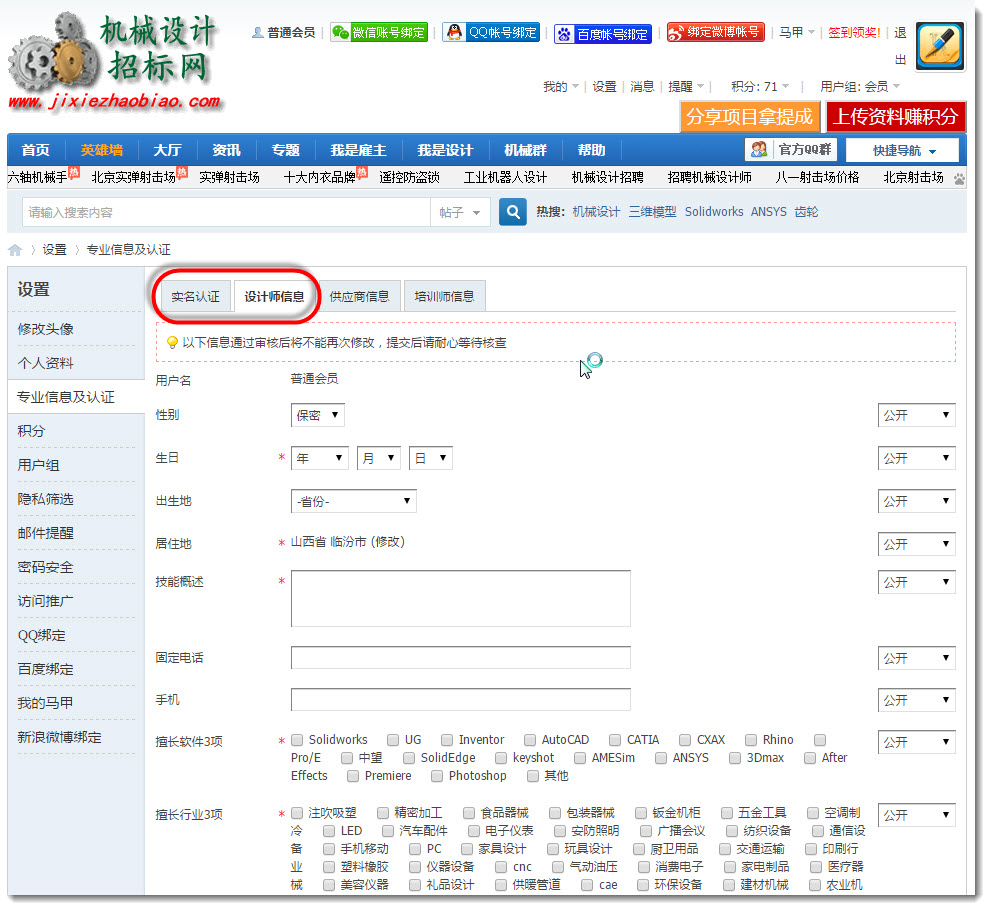Open the 提醒 top menu
Image resolution: width=990 pixels, height=910 pixels.
click(x=686, y=87)
